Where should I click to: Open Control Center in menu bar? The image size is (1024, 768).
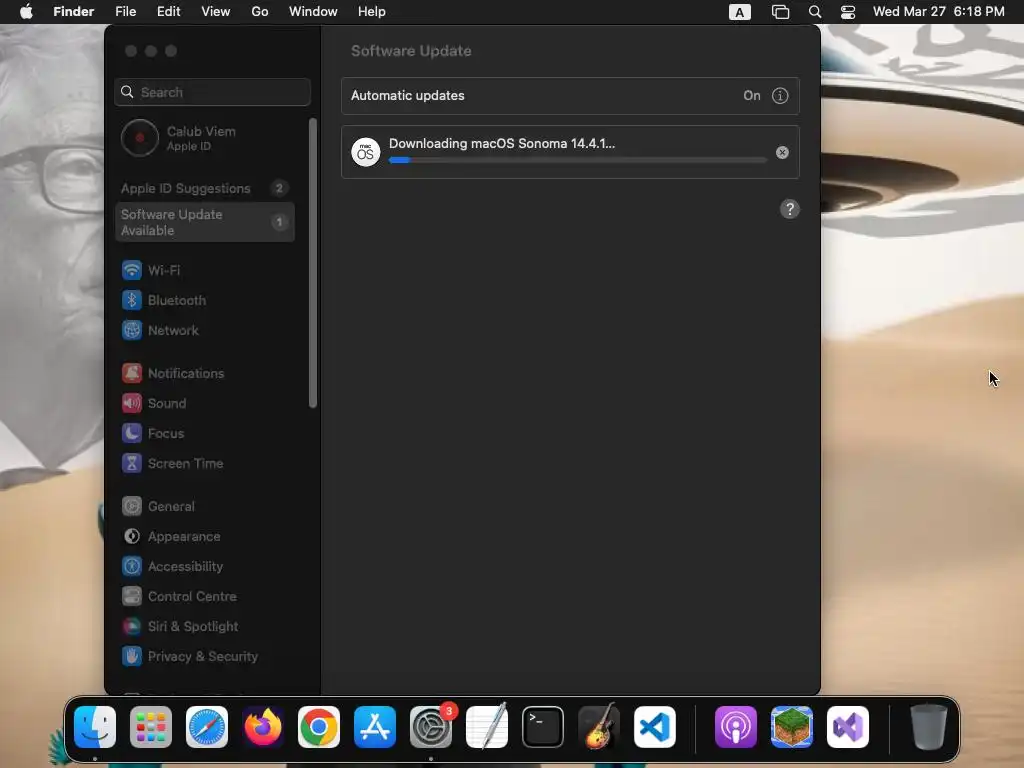click(848, 12)
